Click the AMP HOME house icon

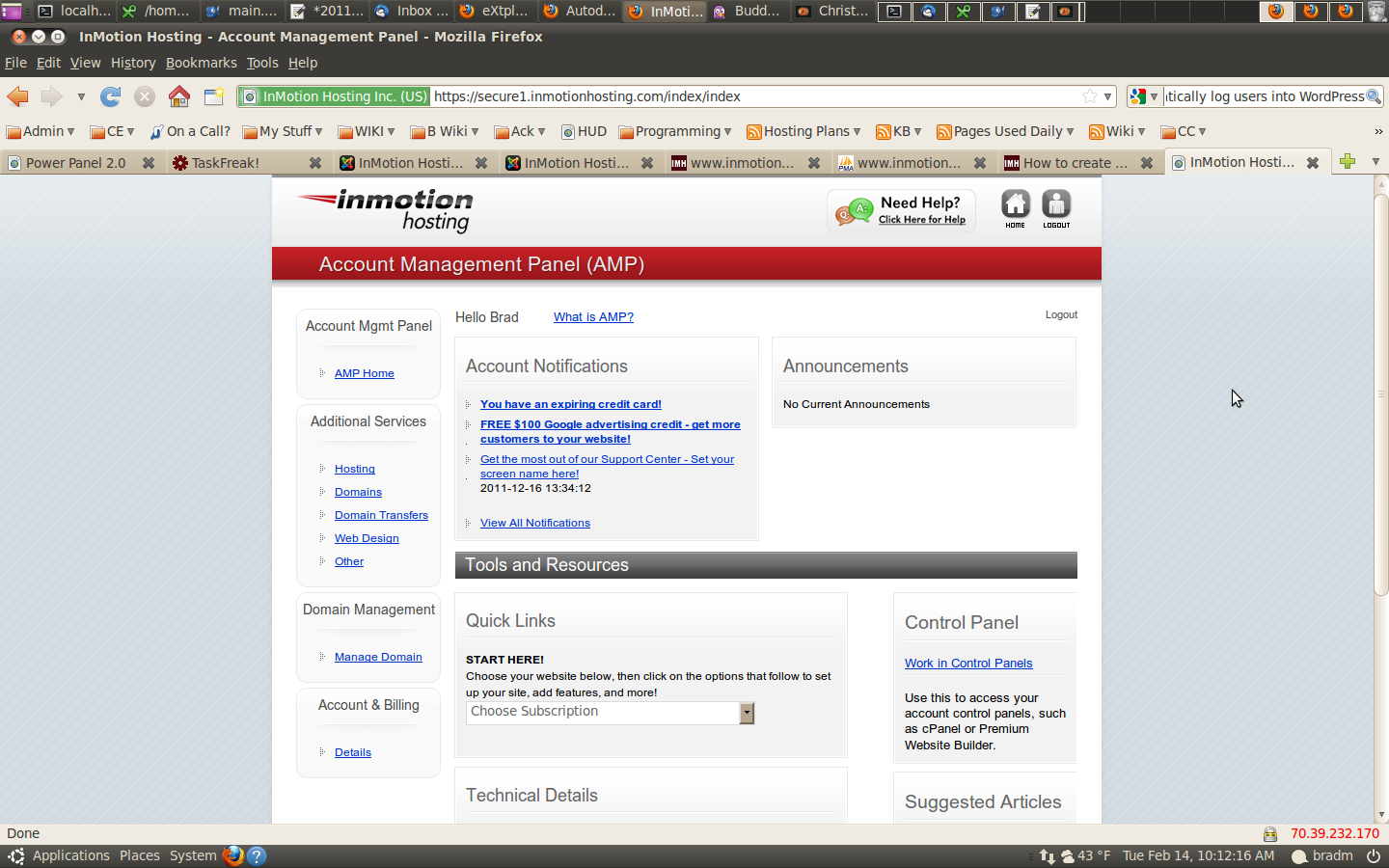pyautogui.click(x=1015, y=208)
